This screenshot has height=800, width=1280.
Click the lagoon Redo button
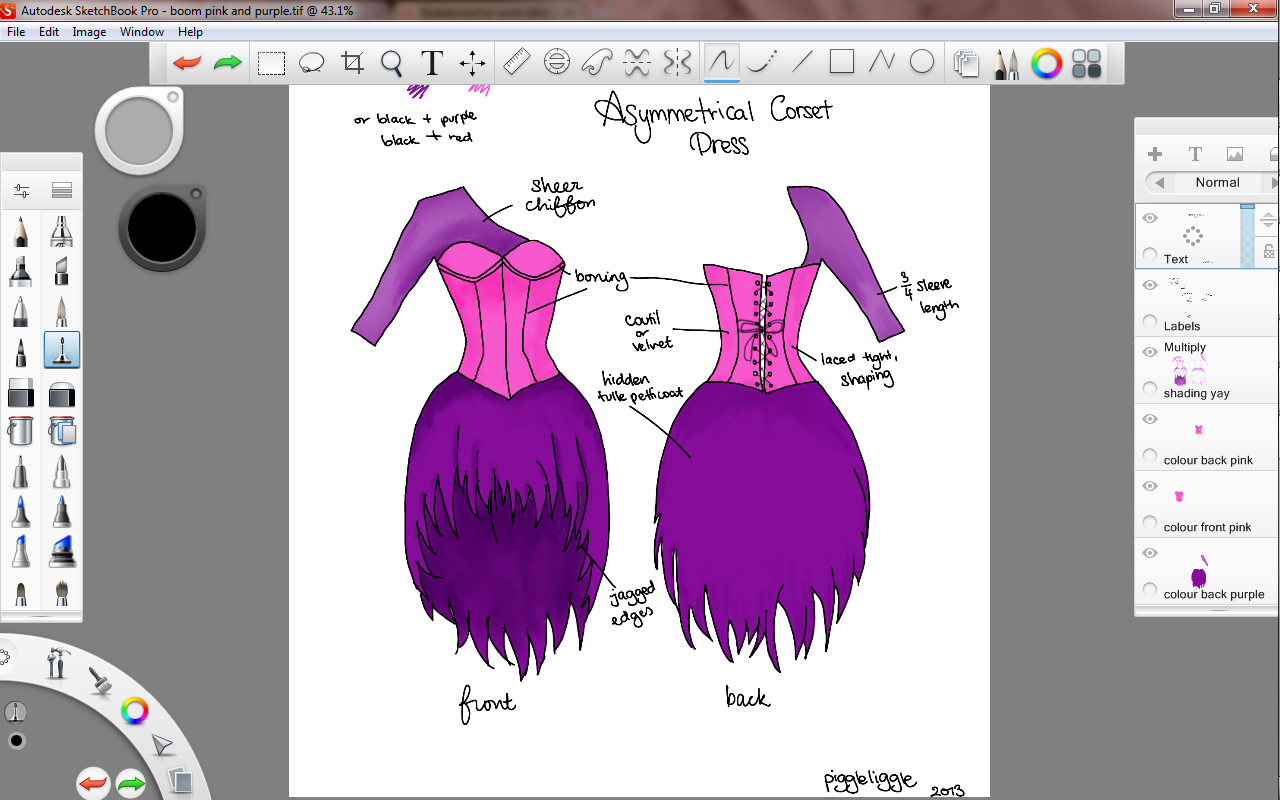pos(132,783)
